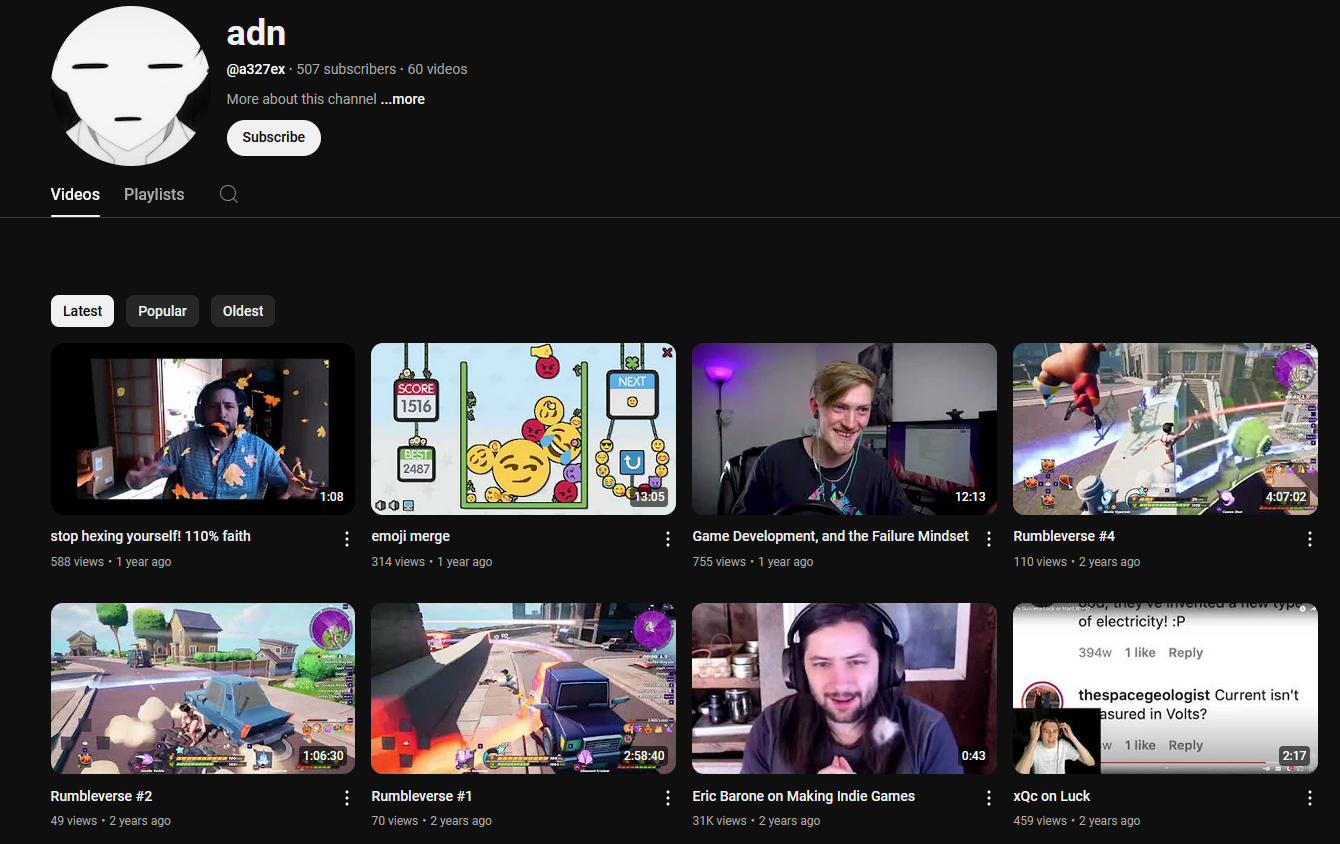Viewport: 1340px width, 844px height.
Task: Click the '507 subscribers' text
Action: click(x=346, y=69)
